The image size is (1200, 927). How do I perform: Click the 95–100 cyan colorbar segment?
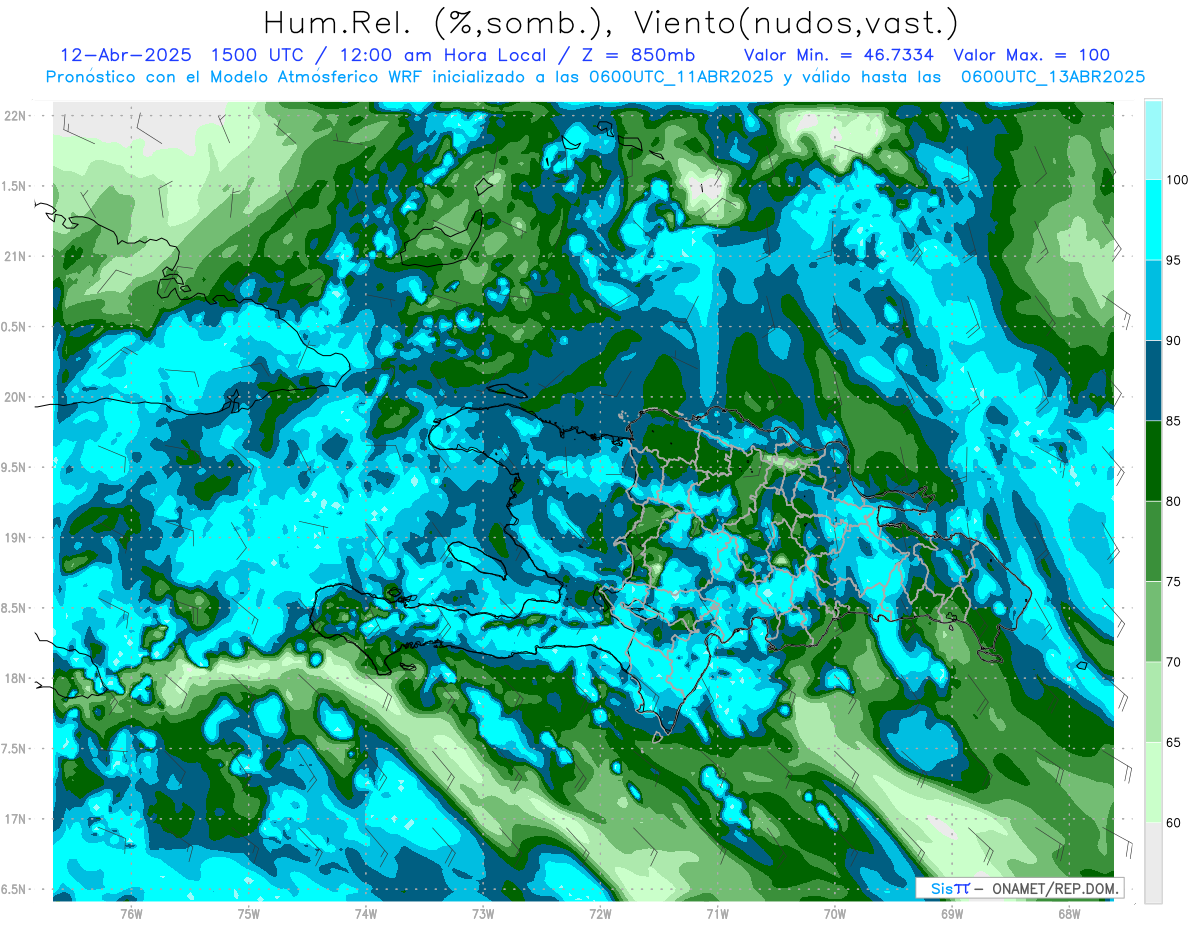point(1153,220)
